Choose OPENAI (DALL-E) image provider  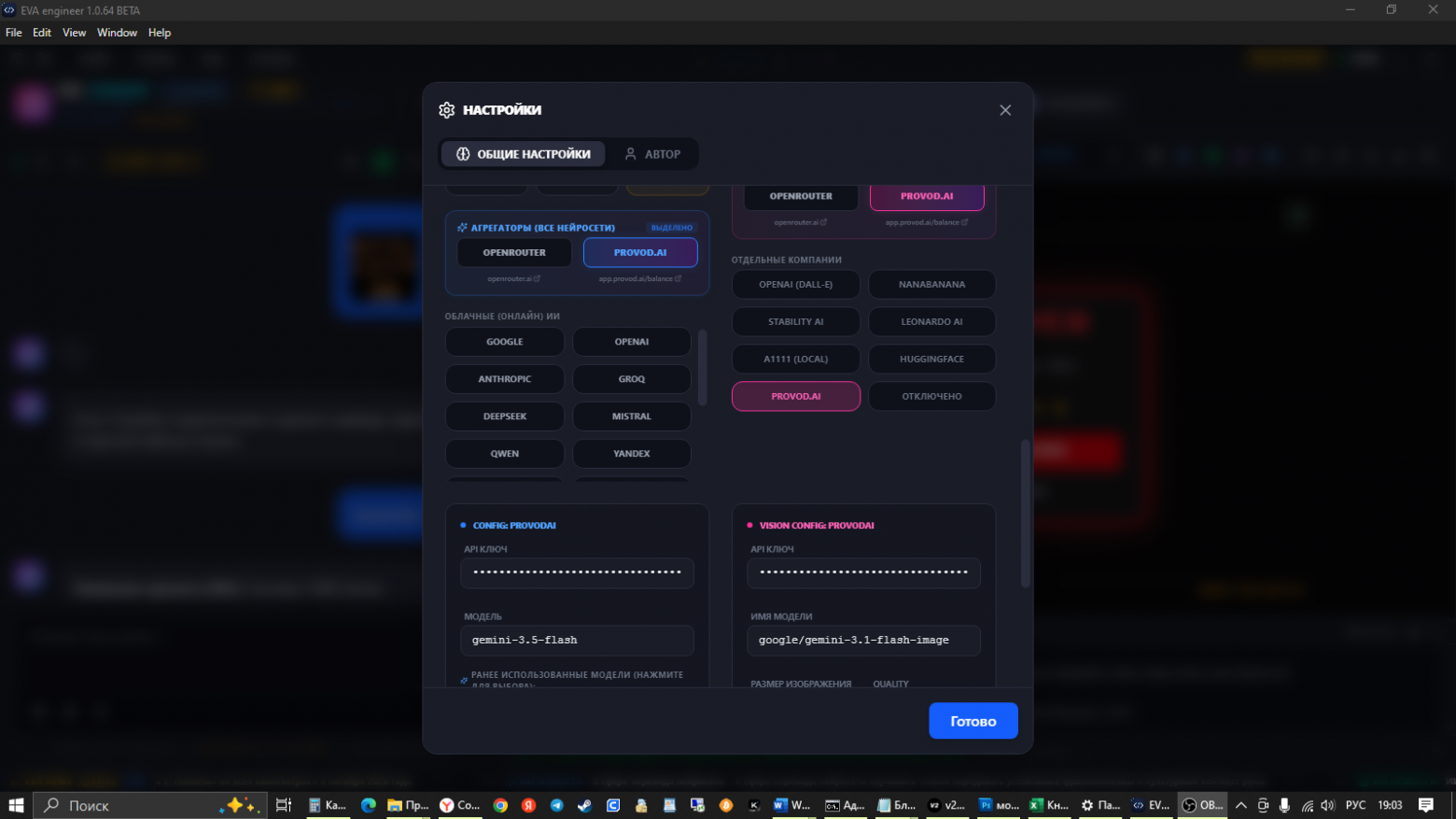(796, 284)
